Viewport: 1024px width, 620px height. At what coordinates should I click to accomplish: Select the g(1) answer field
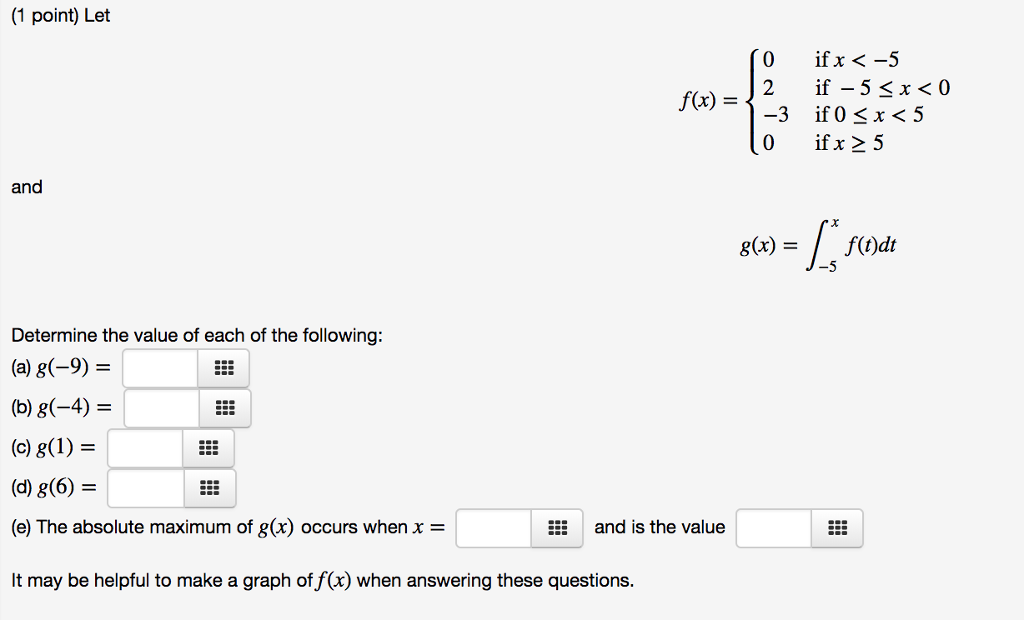(x=145, y=448)
